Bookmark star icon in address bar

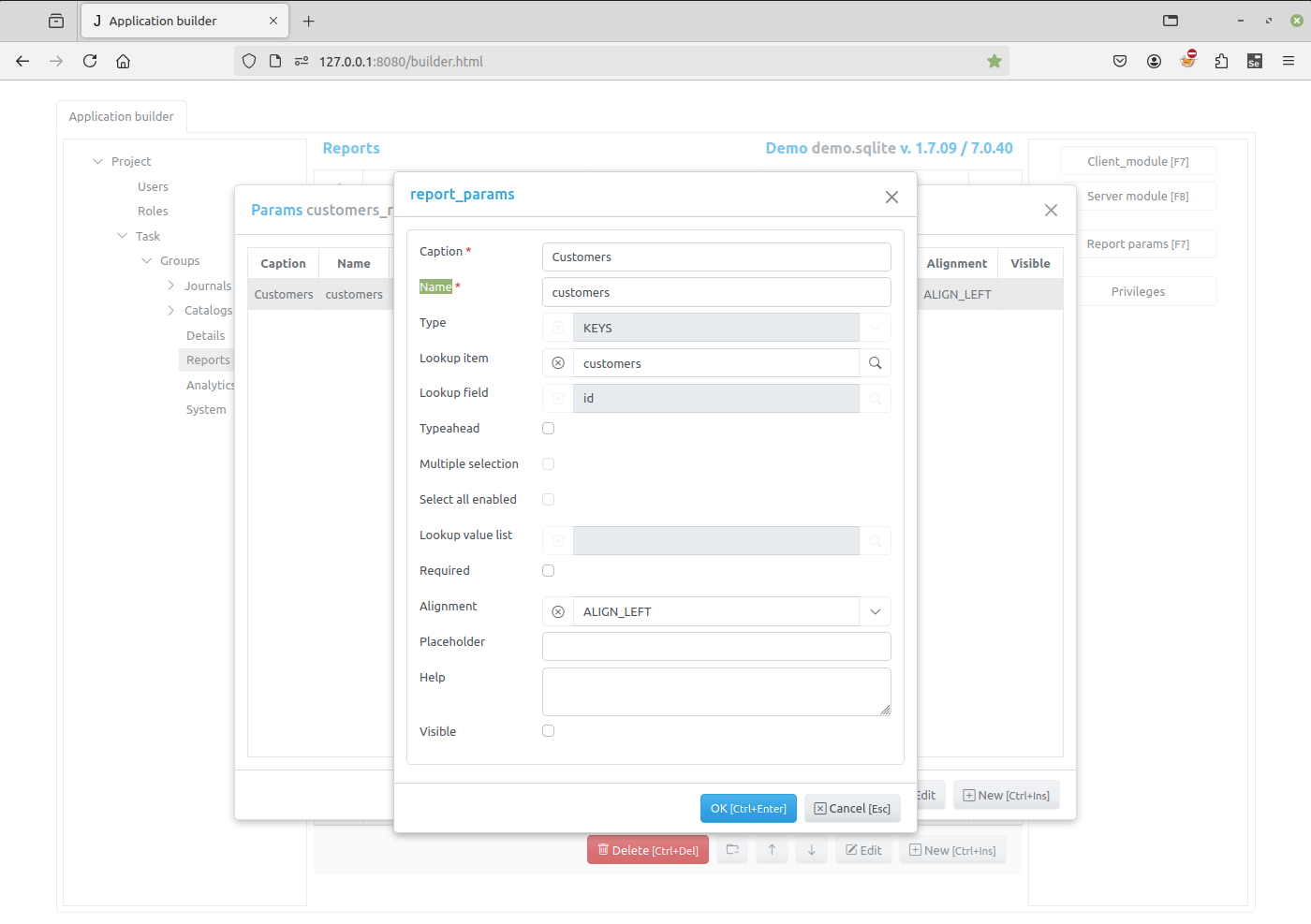(994, 62)
